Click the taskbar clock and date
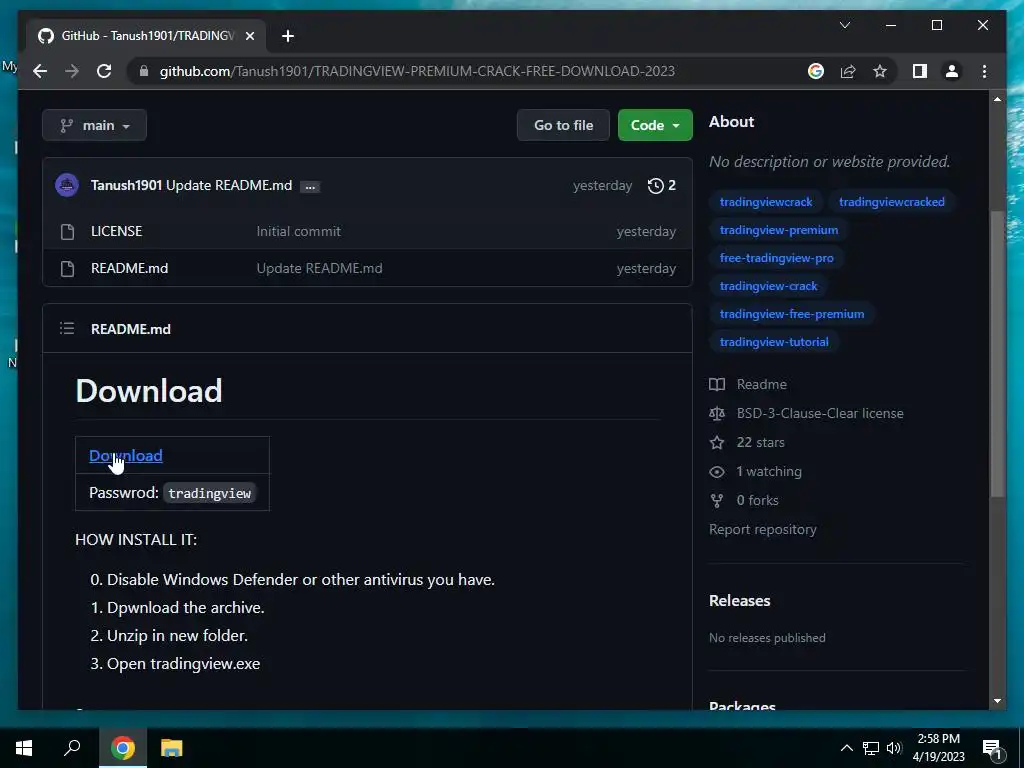 click(x=938, y=748)
